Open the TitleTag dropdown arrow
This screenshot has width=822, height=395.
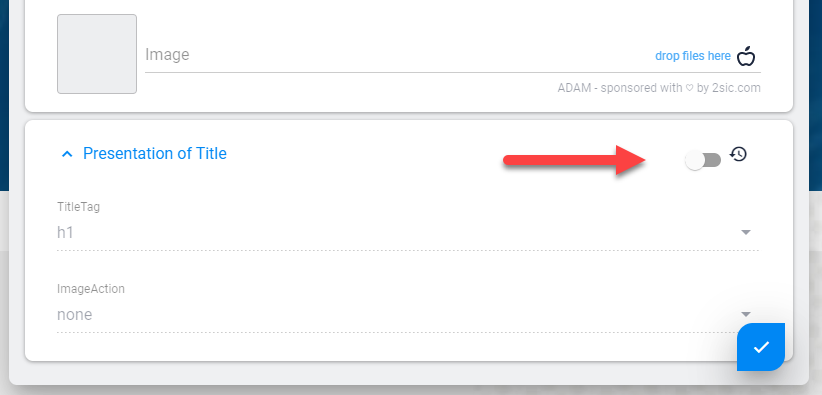(745, 232)
